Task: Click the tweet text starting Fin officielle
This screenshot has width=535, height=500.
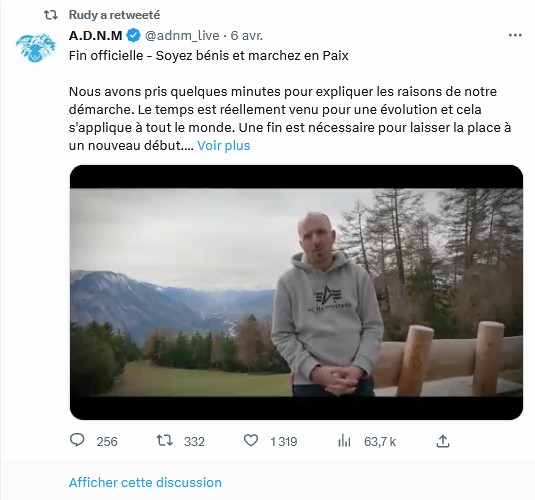Action: click(x=208, y=56)
